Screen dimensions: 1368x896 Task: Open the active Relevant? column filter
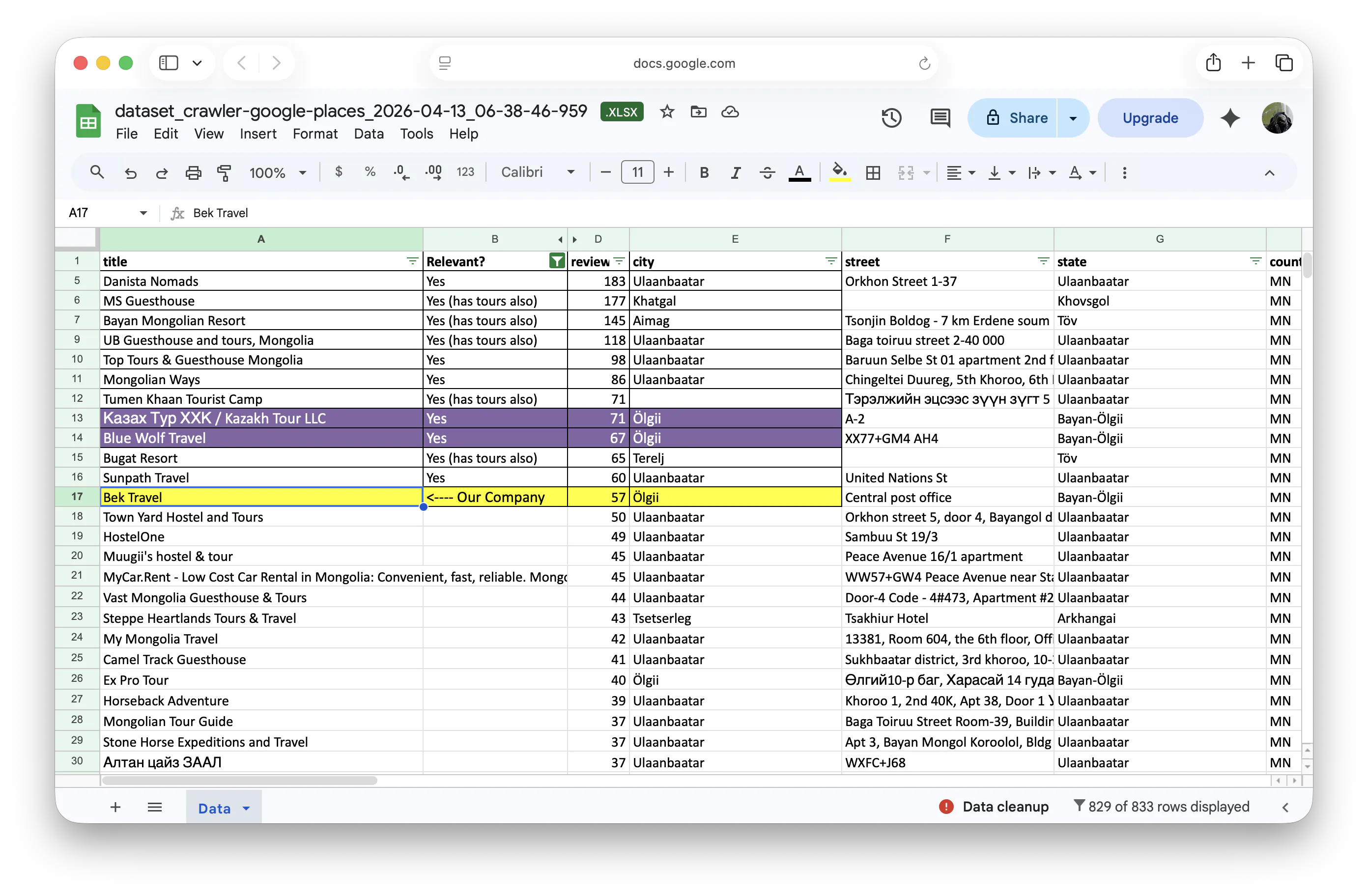(556, 261)
